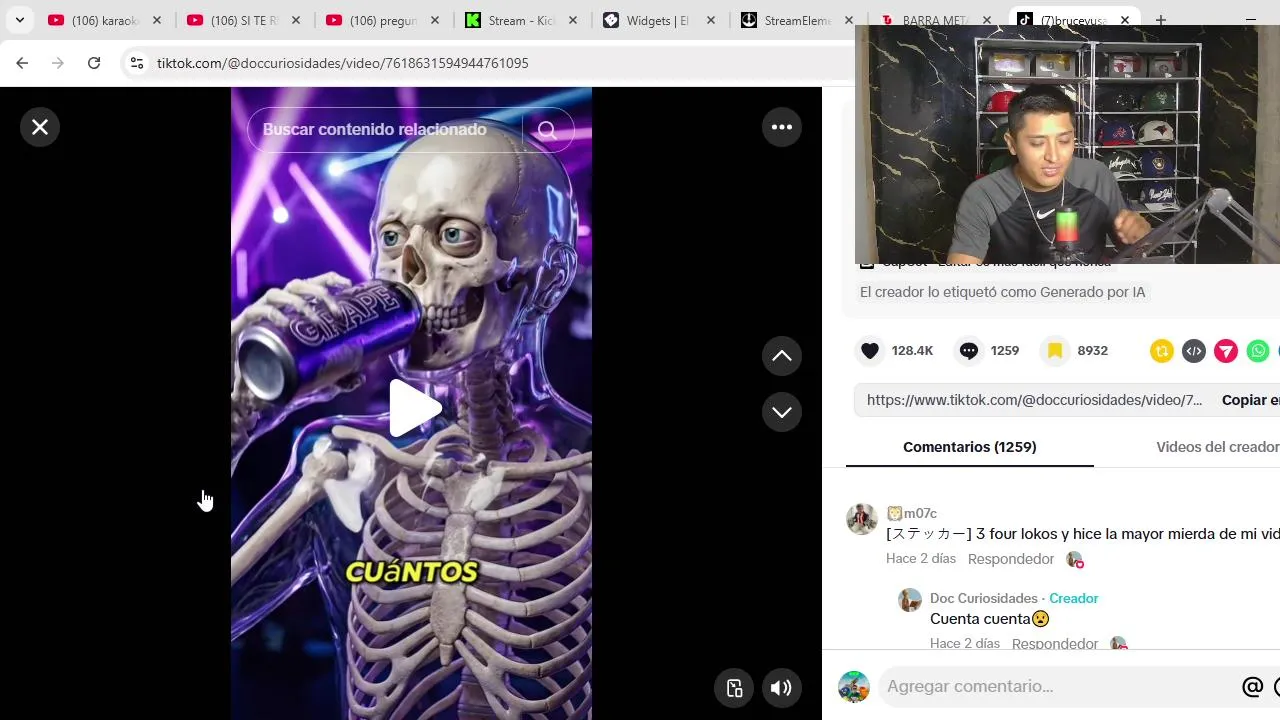Screen dimensions: 1280x720
Task: Open m07c commenter avatar
Action: [862, 519]
